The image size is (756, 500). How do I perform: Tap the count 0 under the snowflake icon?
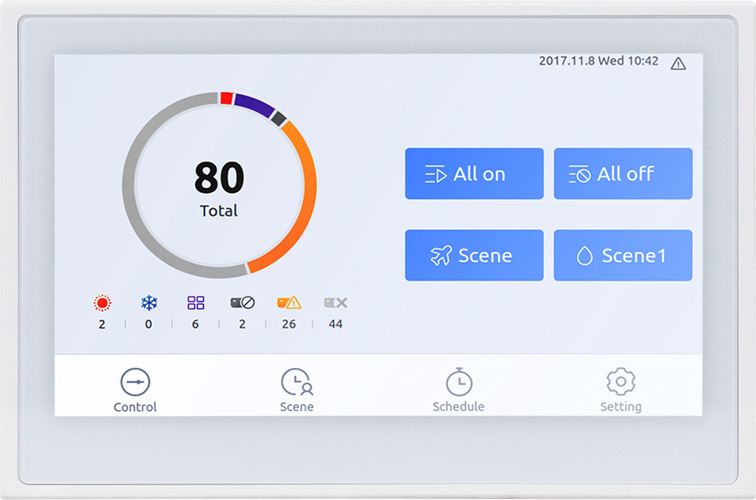[x=148, y=324]
